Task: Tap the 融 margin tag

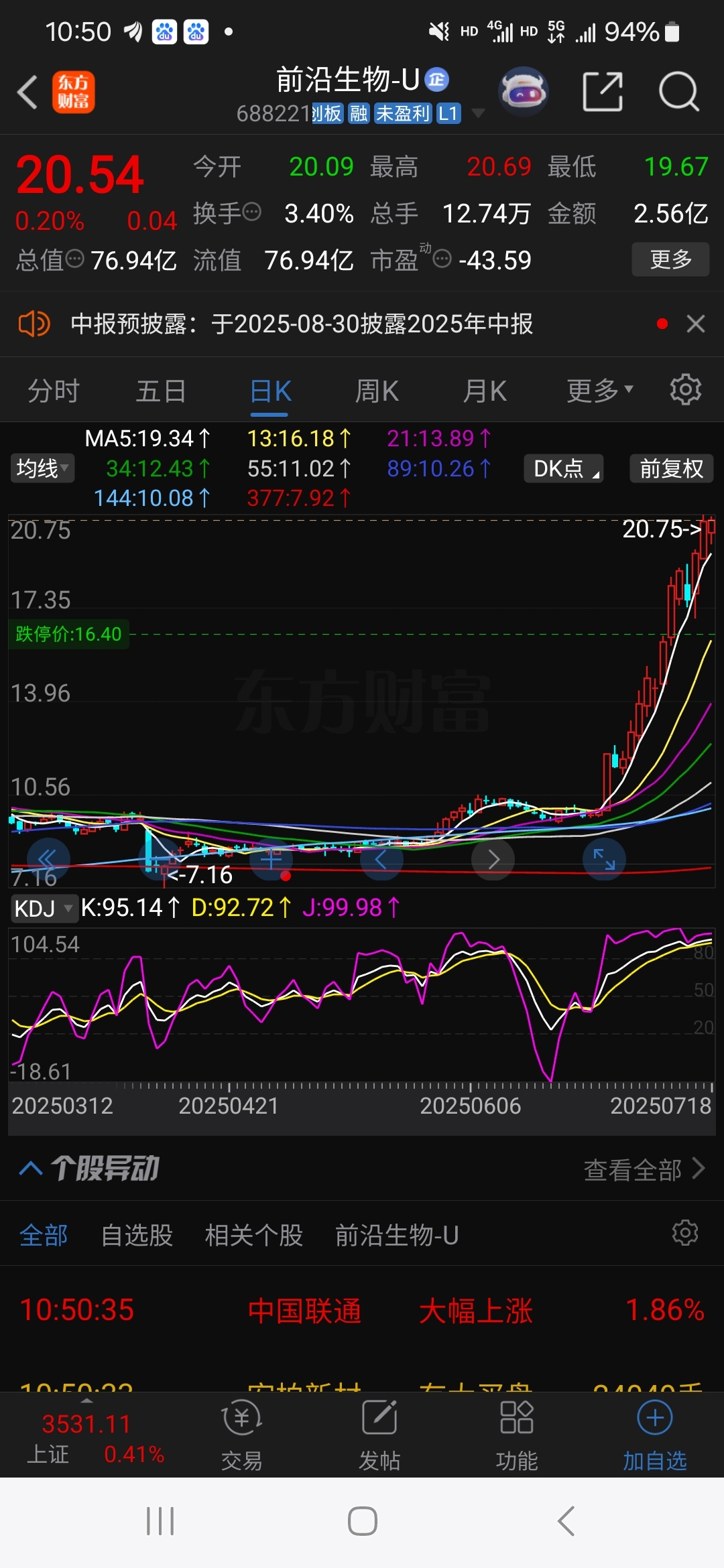Action: 359,113
